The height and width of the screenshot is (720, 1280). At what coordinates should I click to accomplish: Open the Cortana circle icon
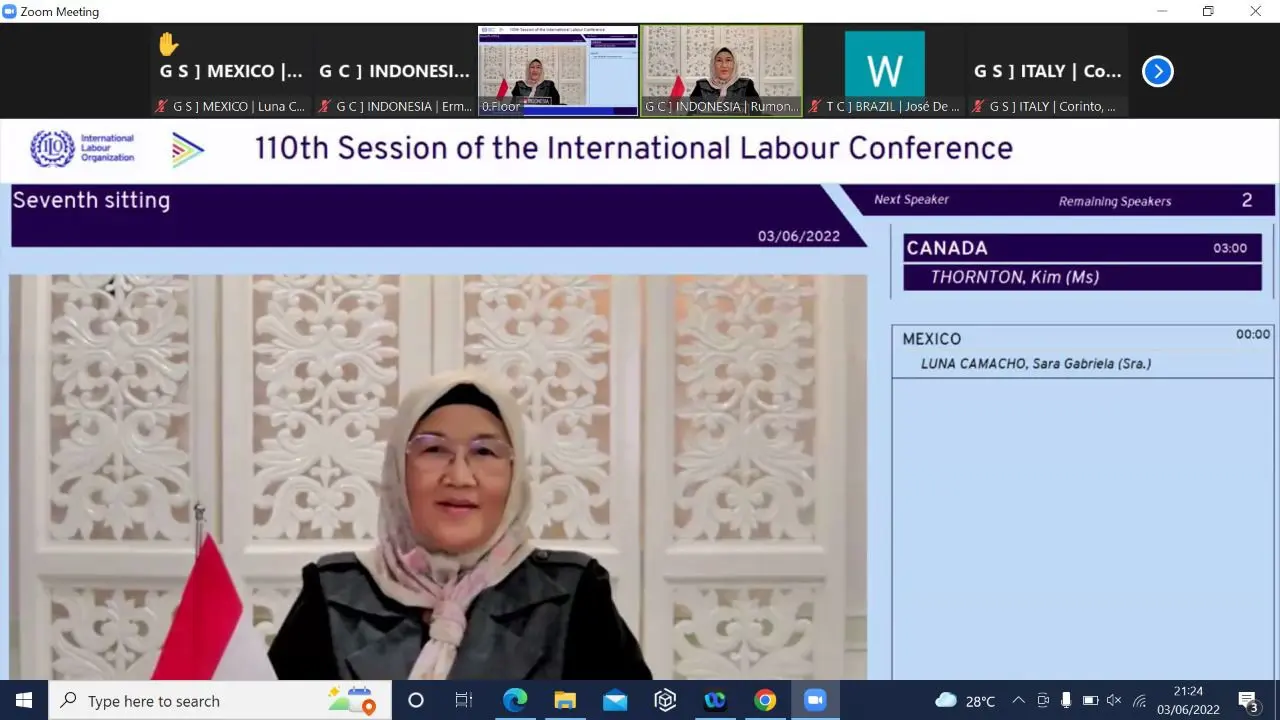[x=416, y=701]
